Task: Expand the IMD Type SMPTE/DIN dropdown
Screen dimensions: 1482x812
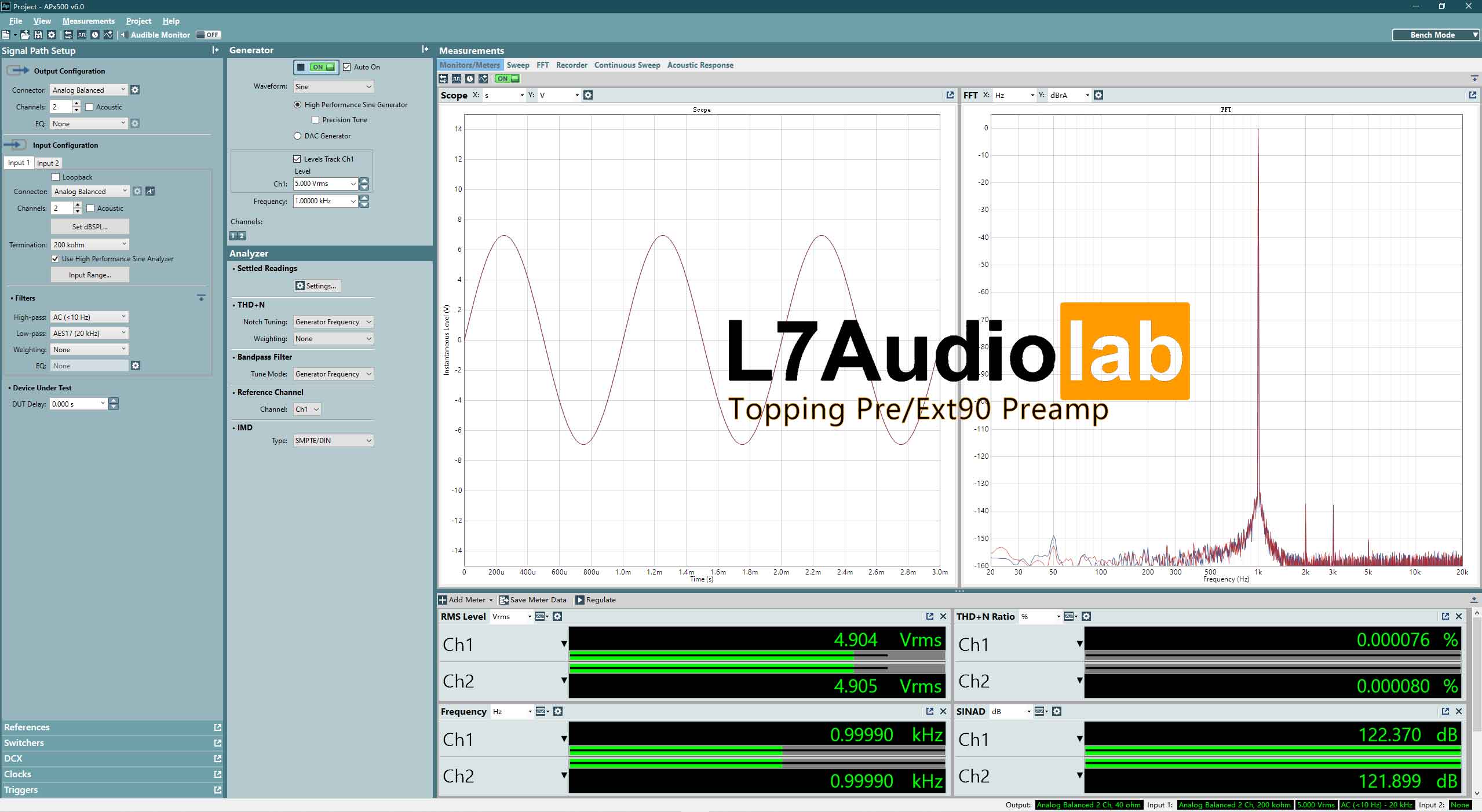Action: pos(333,441)
